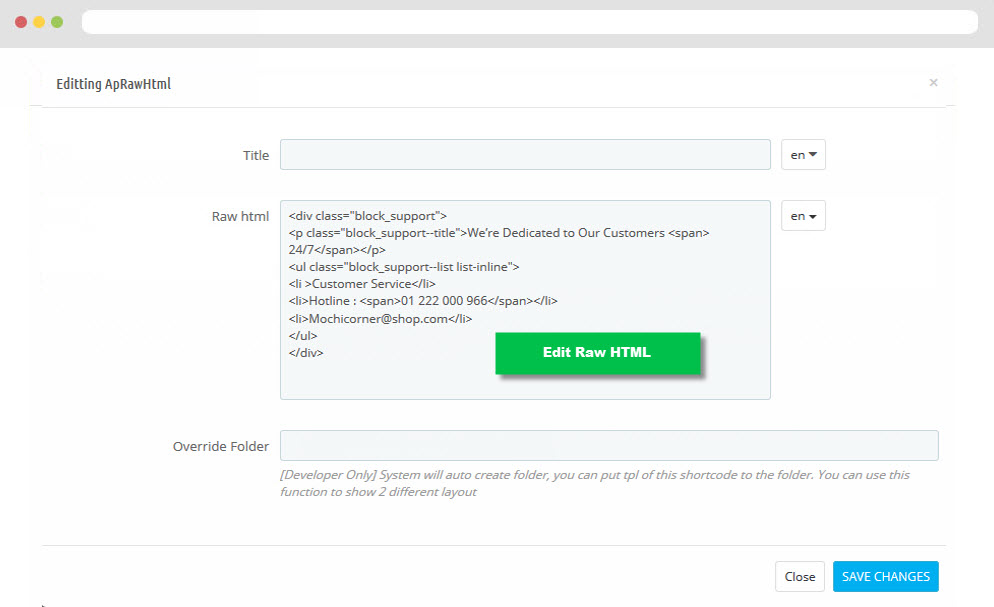The height and width of the screenshot is (607, 994).
Task: Click the yellow window minimize dot
Action: click(39, 22)
